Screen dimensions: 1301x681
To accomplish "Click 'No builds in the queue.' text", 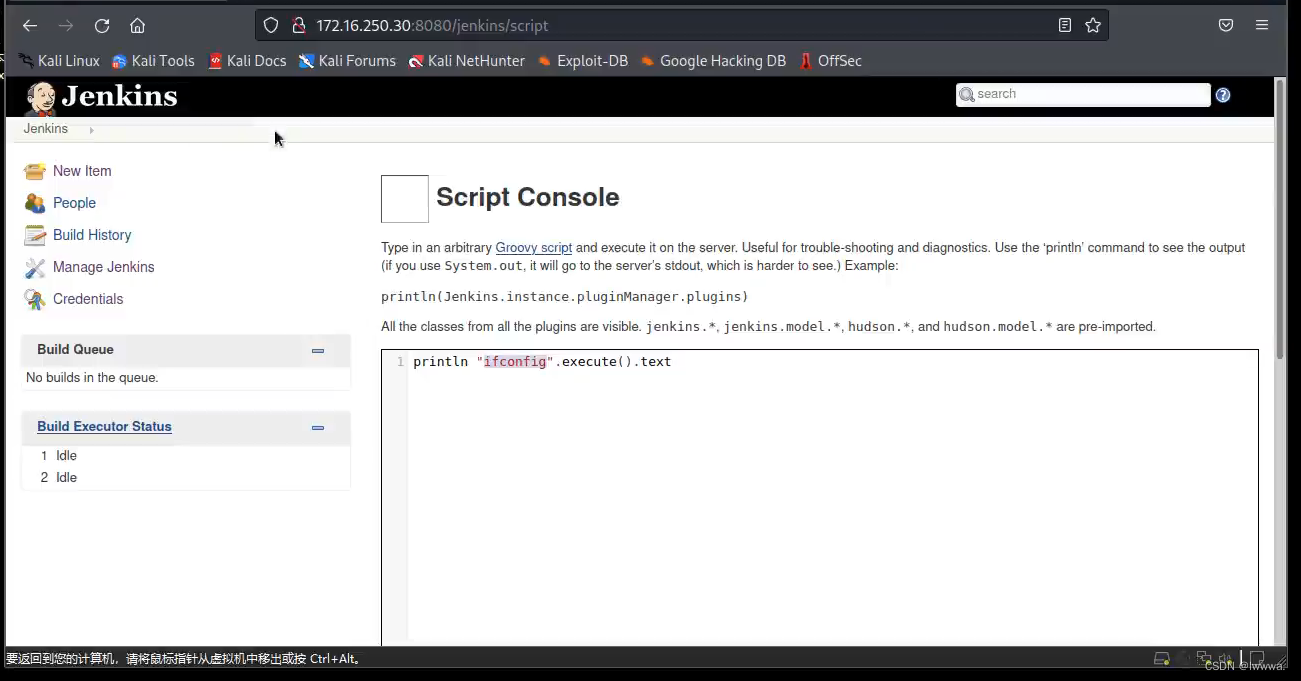I will pos(92,378).
